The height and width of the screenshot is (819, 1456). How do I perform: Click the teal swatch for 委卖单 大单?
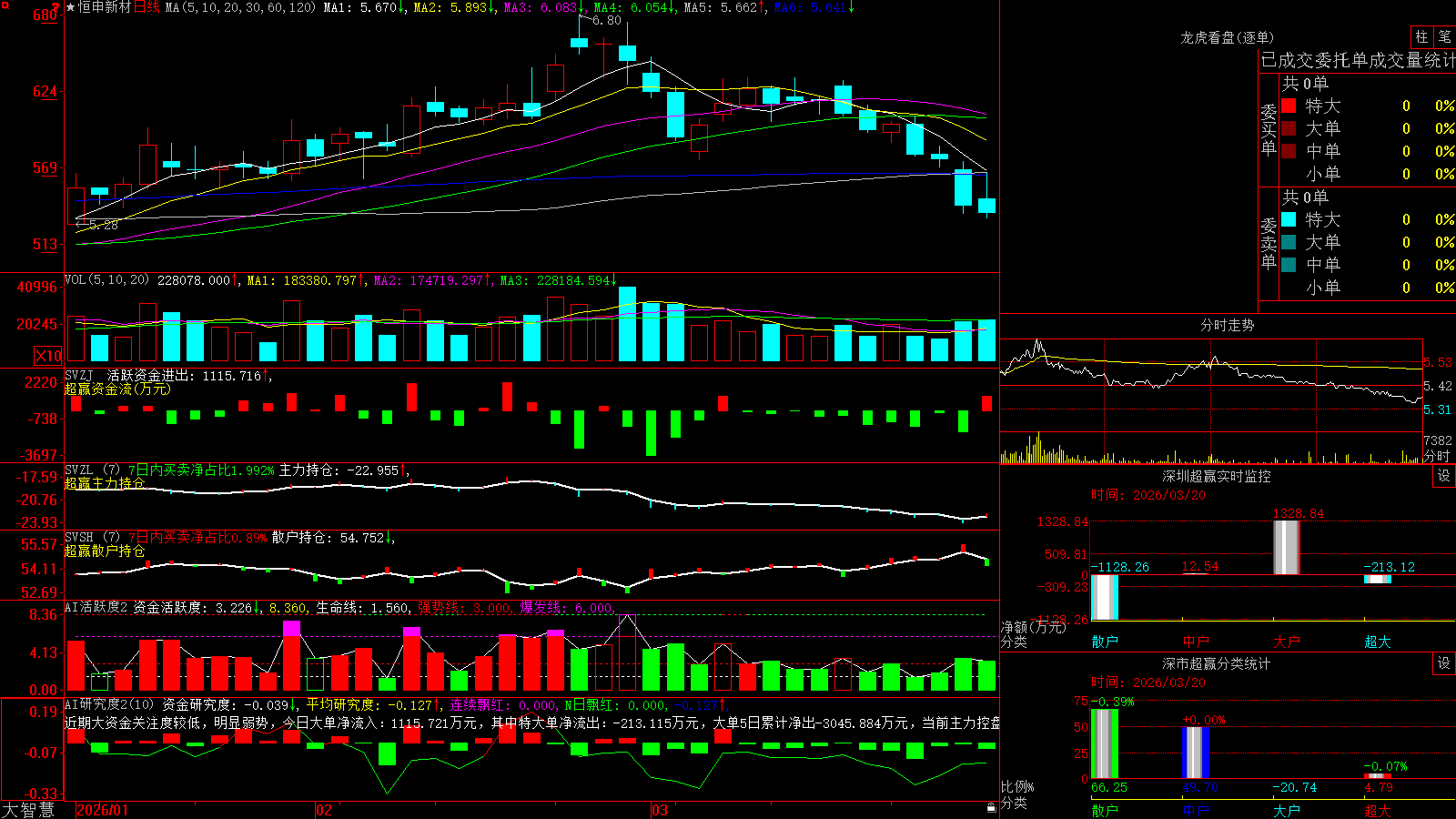(x=1289, y=242)
